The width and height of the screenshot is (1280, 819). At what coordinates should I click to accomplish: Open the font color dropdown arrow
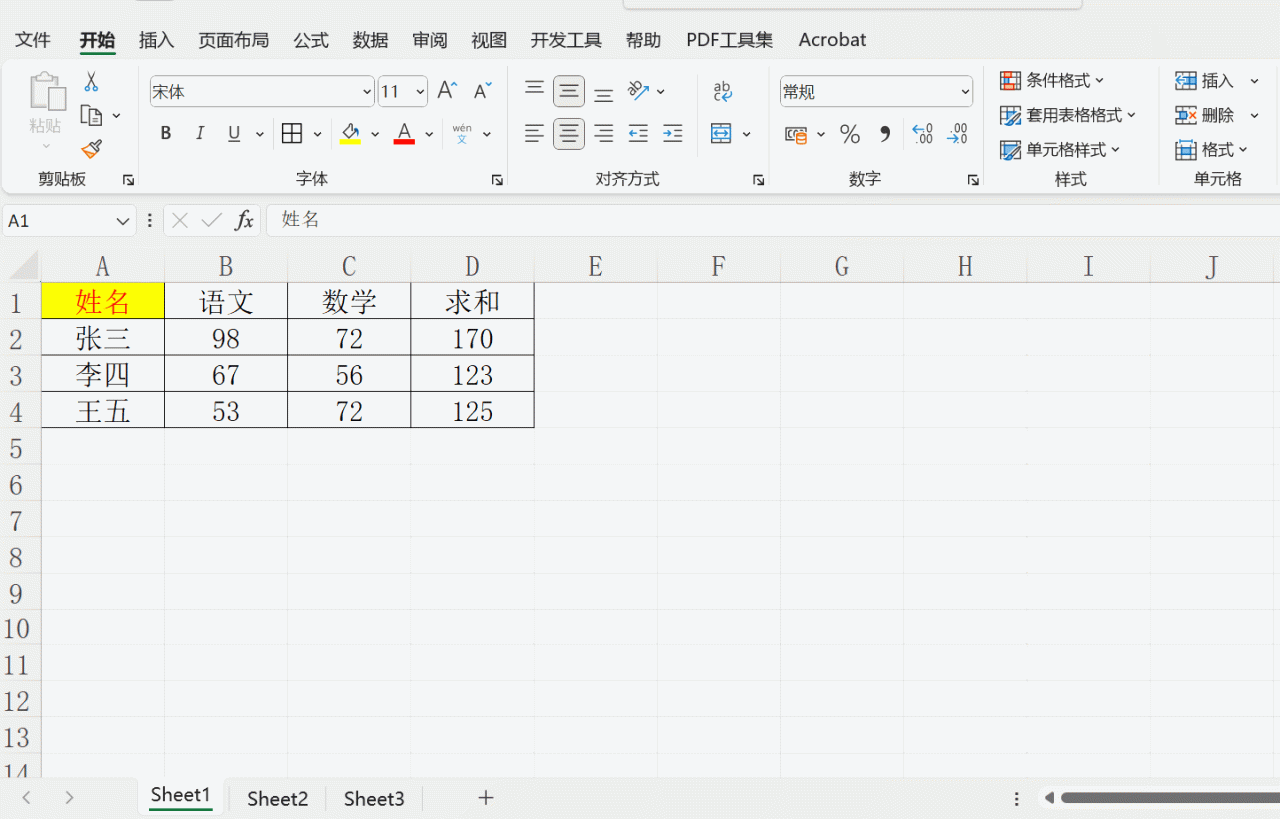429,134
